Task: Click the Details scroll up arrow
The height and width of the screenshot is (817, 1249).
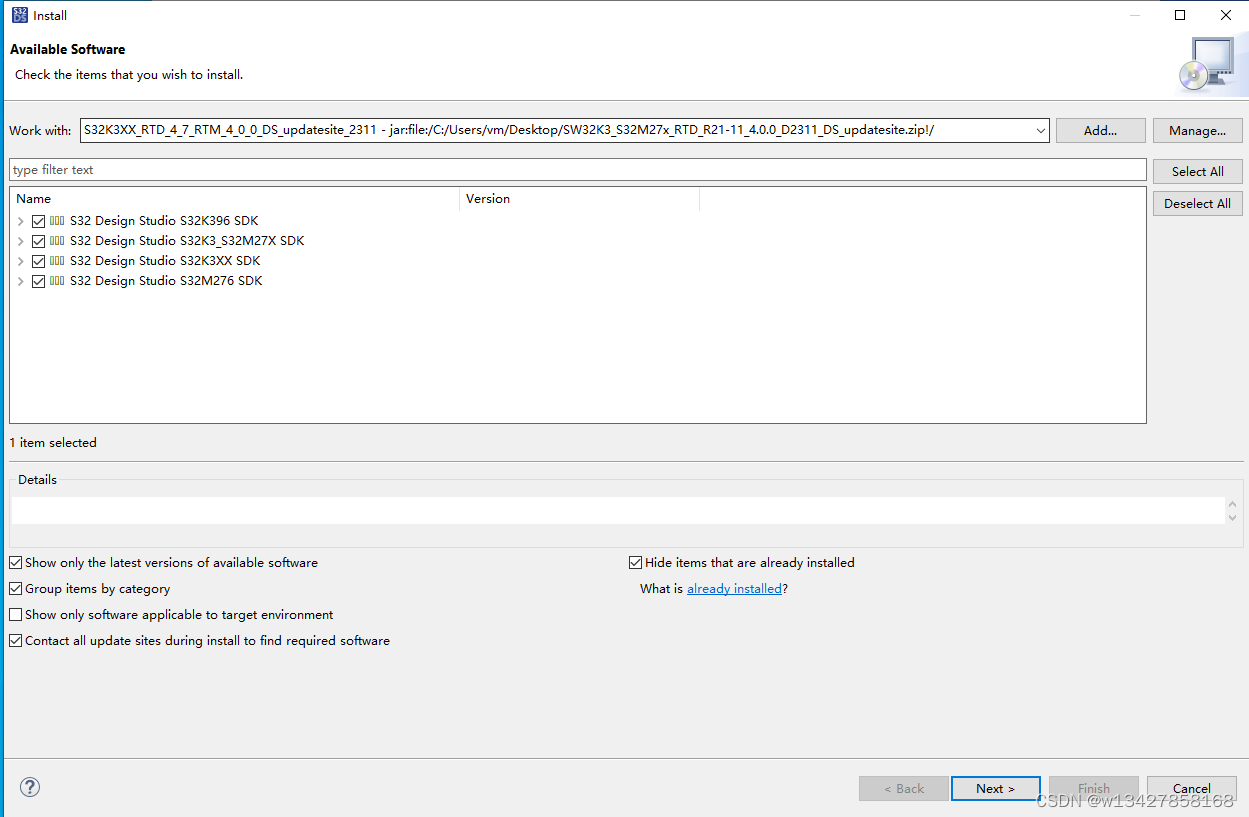Action: pos(1232,504)
